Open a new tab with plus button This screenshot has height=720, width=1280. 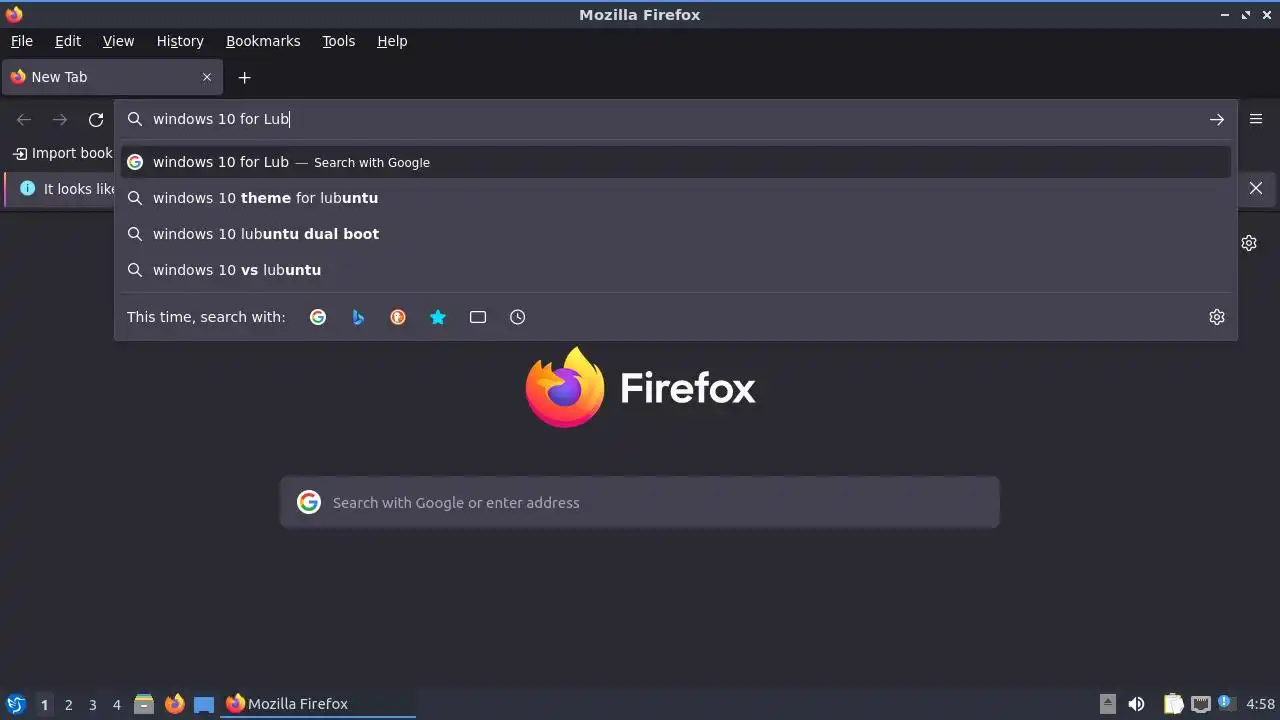[244, 77]
